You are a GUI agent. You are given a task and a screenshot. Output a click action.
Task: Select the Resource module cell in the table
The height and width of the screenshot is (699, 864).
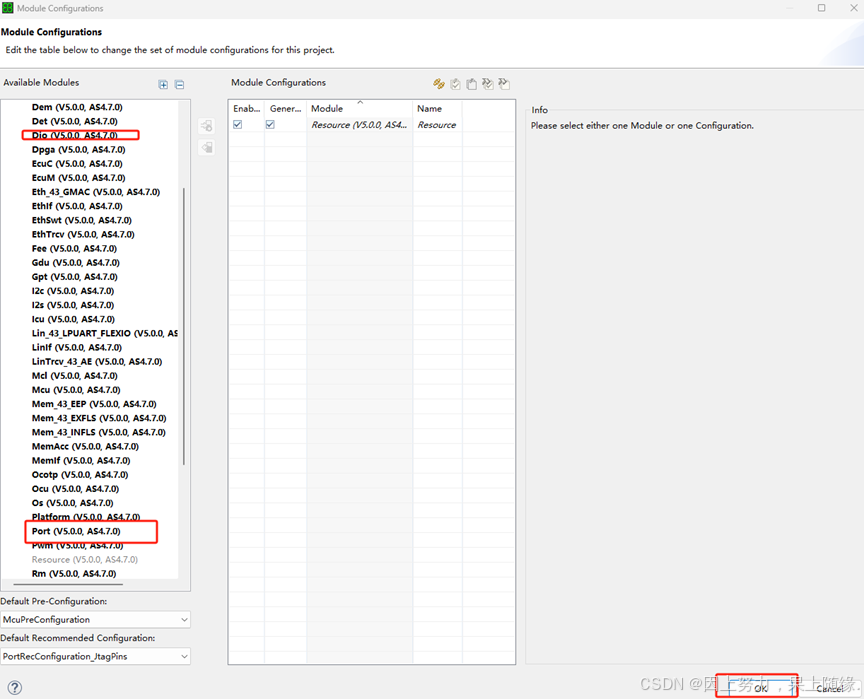[x=359, y=125]
